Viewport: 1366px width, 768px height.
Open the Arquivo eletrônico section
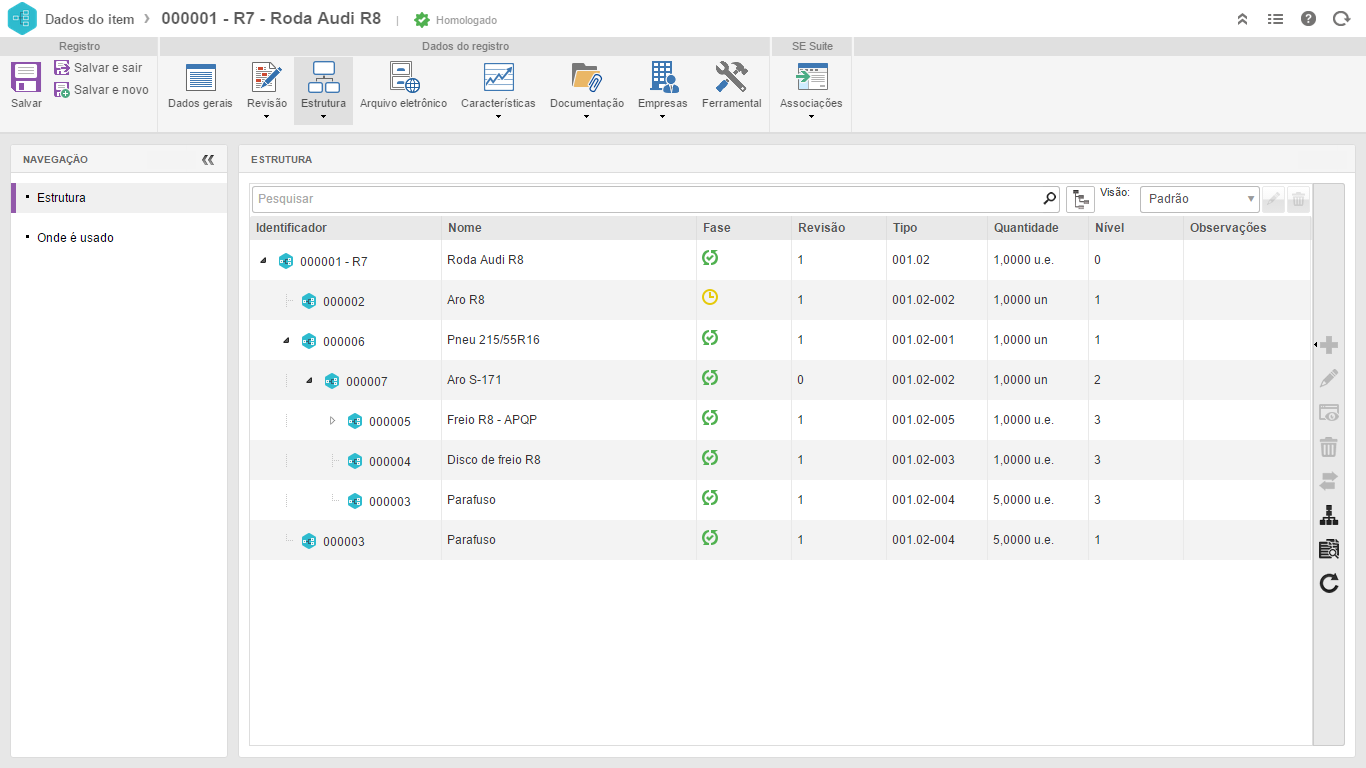tap(403, 86)
